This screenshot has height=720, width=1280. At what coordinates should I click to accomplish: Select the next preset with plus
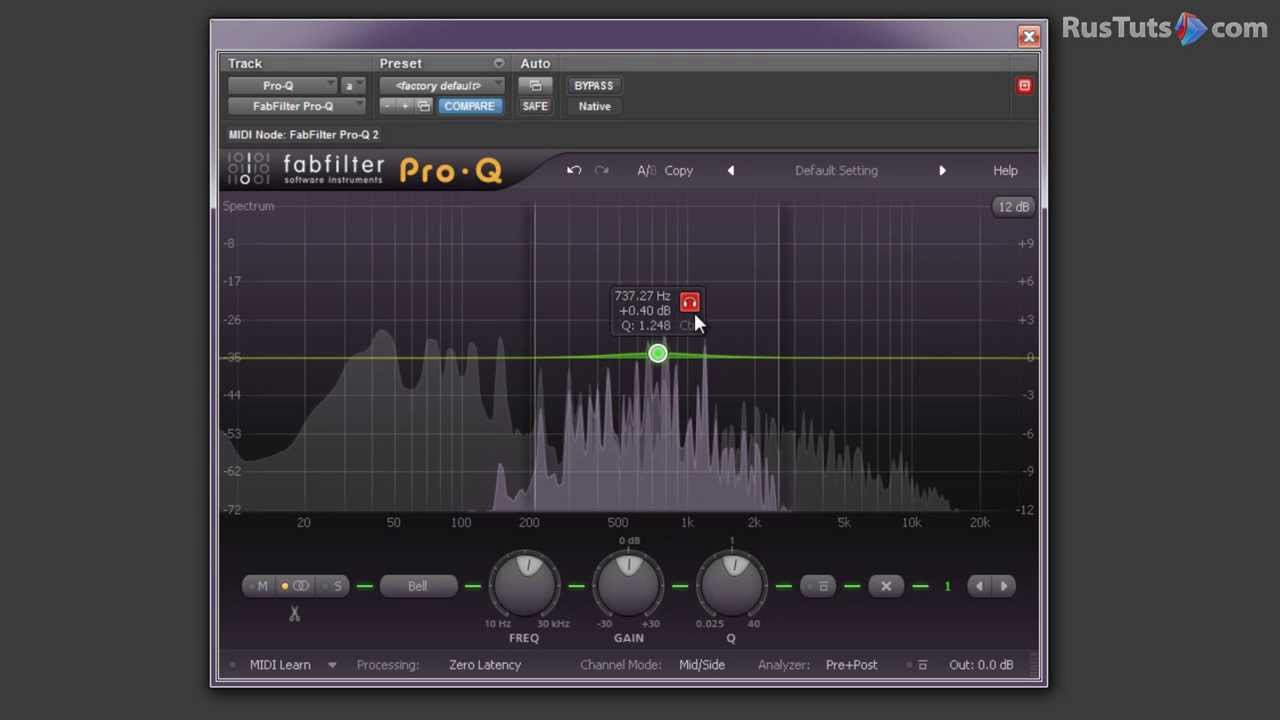pyautogui.click(x=404, y=106)
